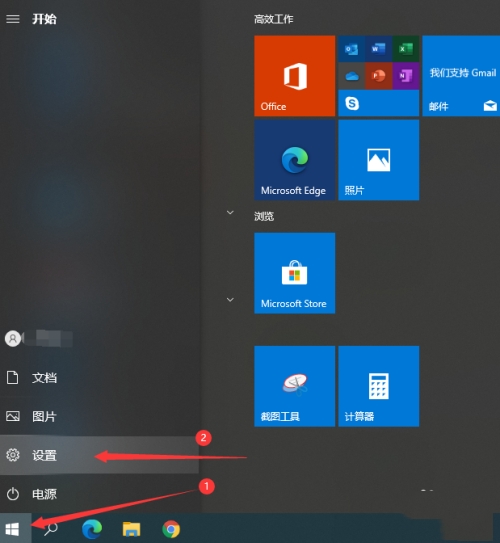Viewport: 500px width, 543px height.
Task: Click the user account avatar icon
Action: (13, 339)
